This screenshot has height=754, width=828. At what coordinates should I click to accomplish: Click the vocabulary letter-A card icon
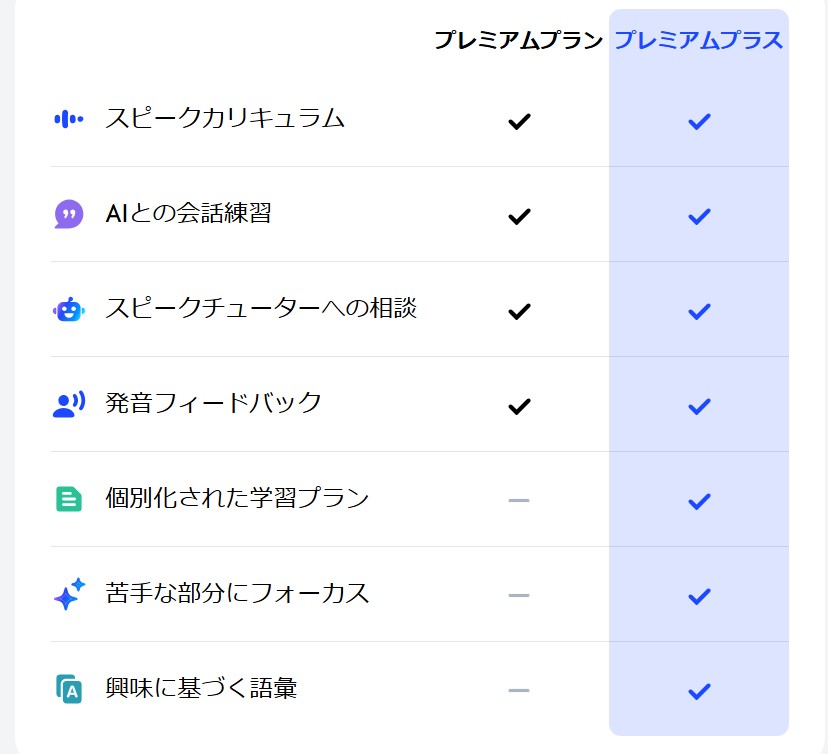pyautogui.click(x=69, y=689)
